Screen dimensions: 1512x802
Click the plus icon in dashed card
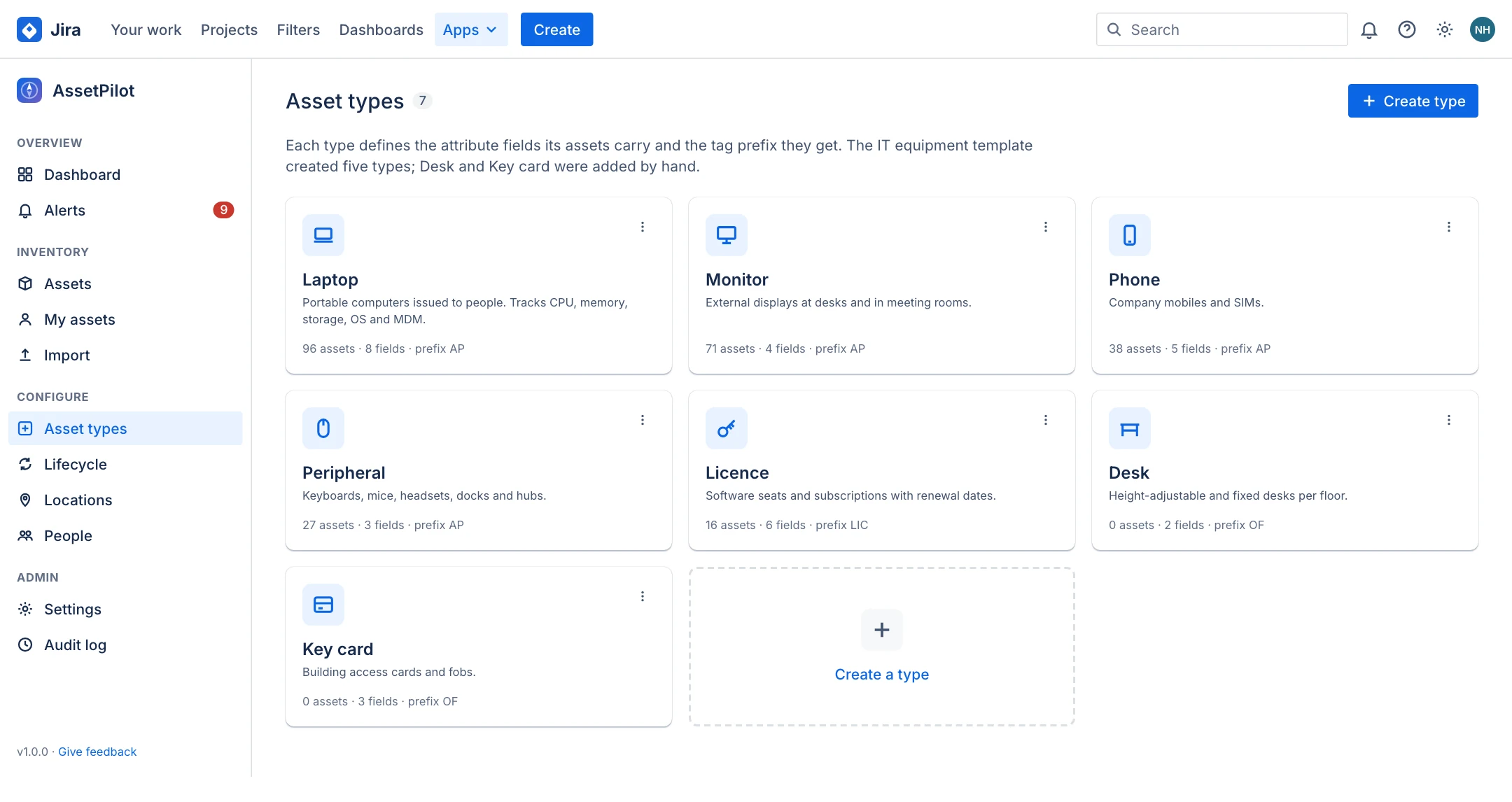click(882, 630)
